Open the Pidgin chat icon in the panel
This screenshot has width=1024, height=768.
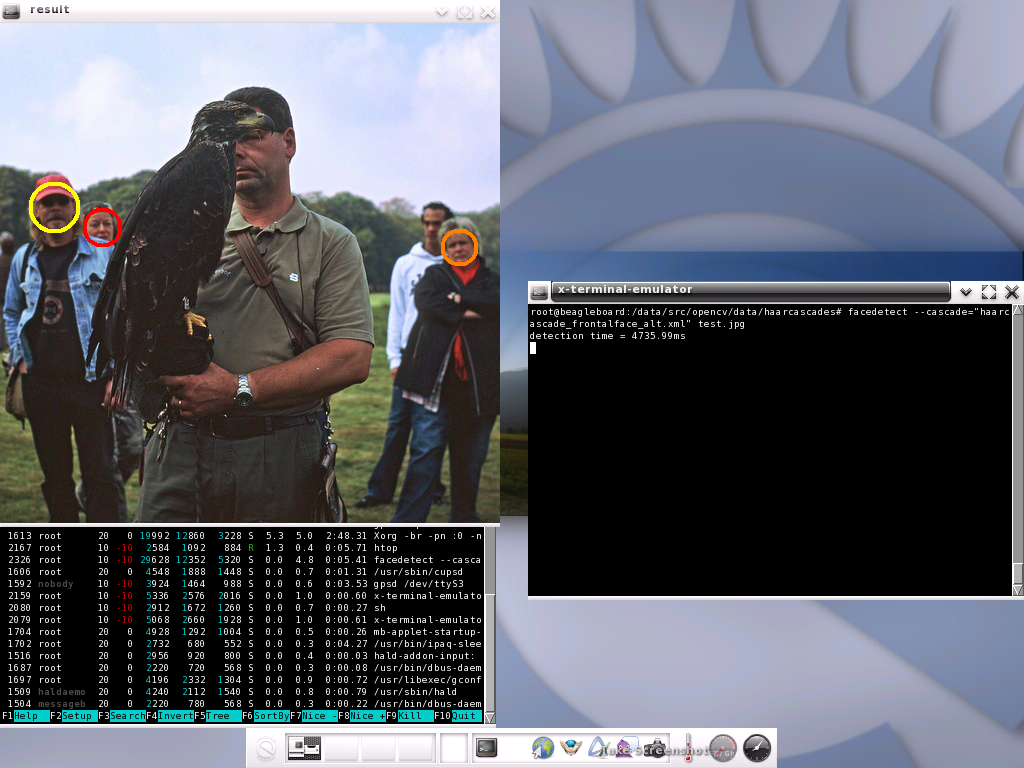pos(626,748)
